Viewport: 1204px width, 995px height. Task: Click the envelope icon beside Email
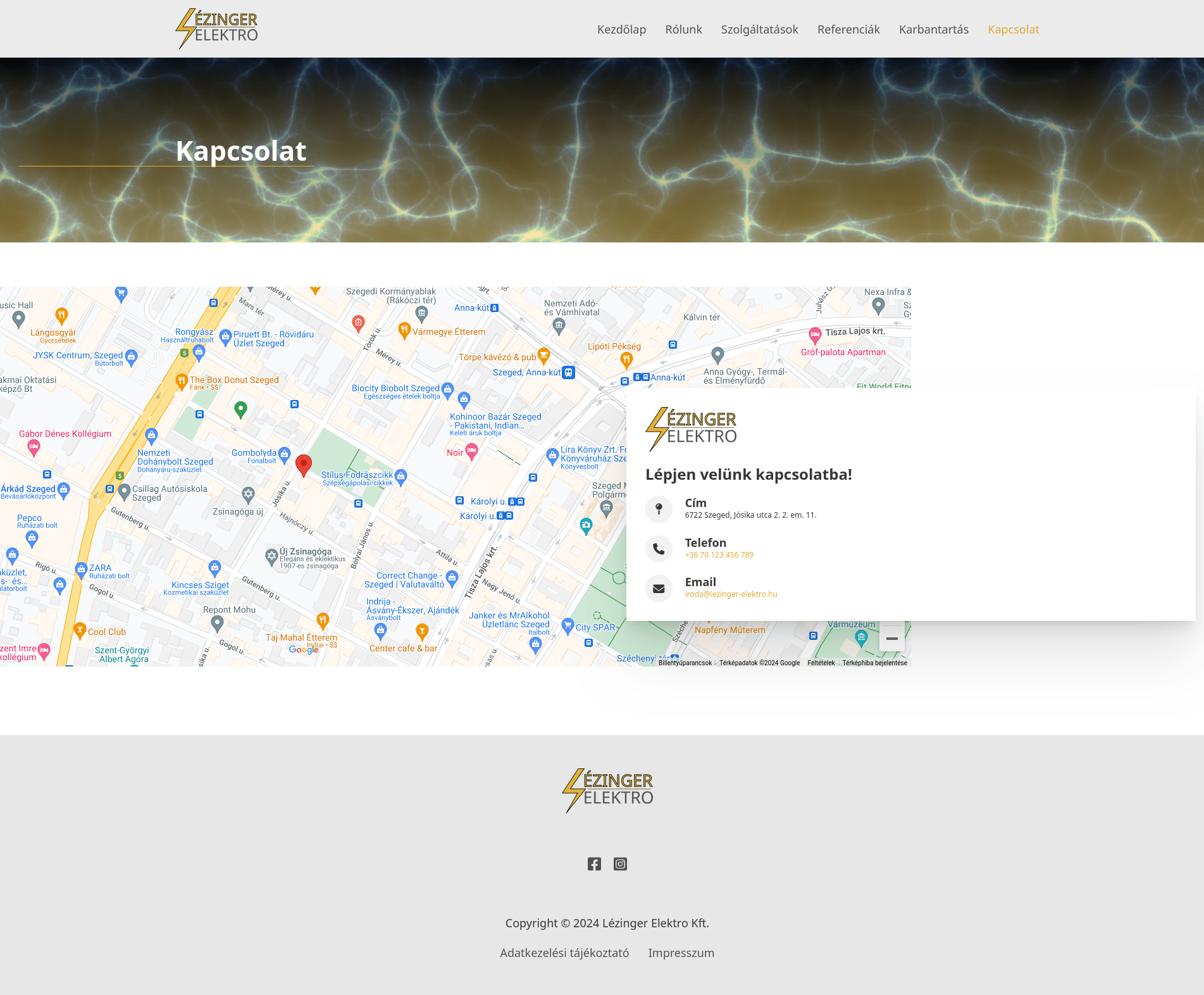[659, 589]
